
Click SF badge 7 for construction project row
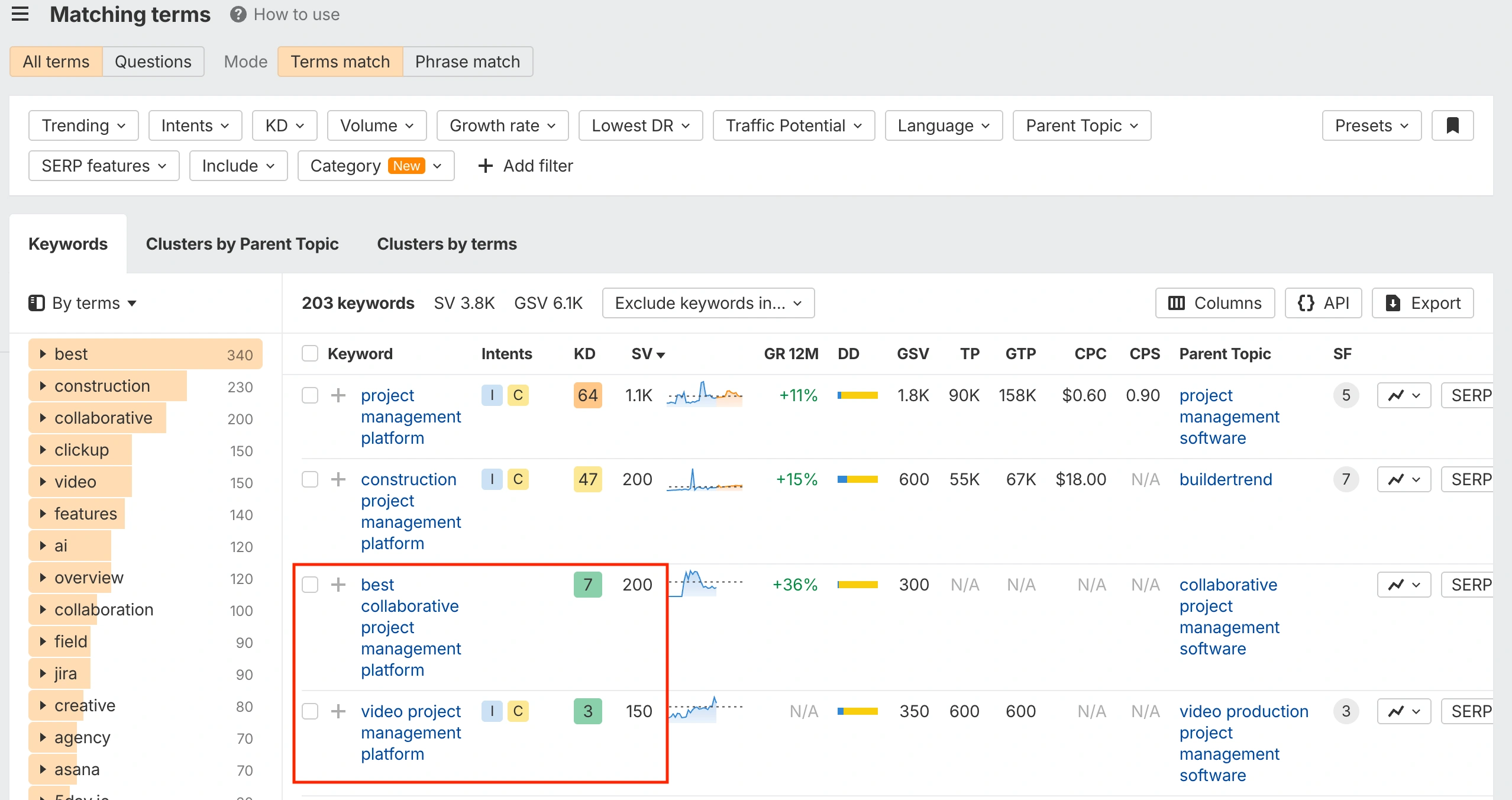[1346, 479]
